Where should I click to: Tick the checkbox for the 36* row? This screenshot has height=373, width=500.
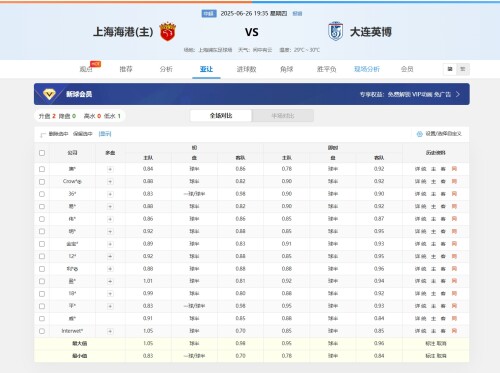(x=42, y=194)
